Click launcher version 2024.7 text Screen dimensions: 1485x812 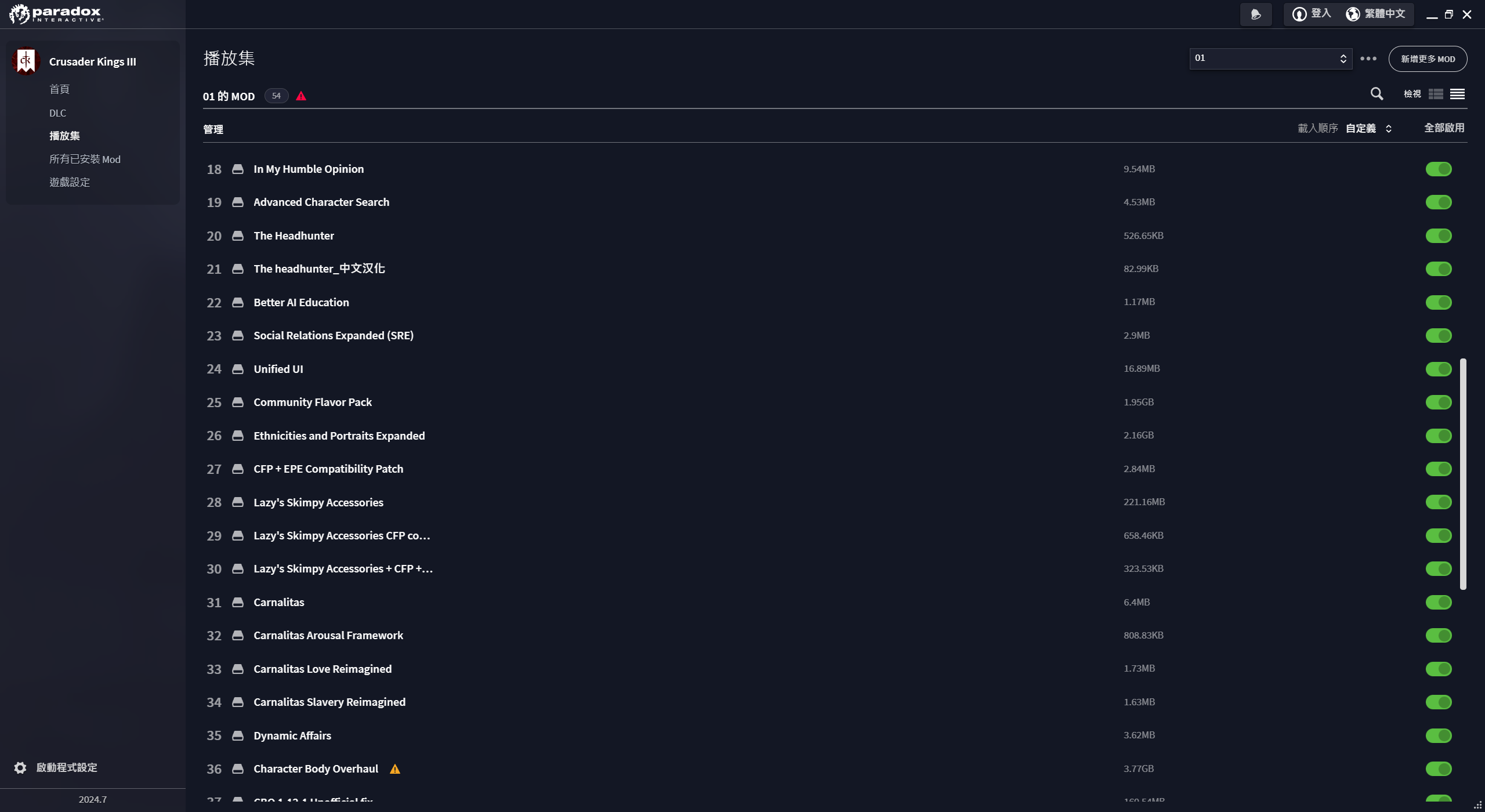coord(93,800)
